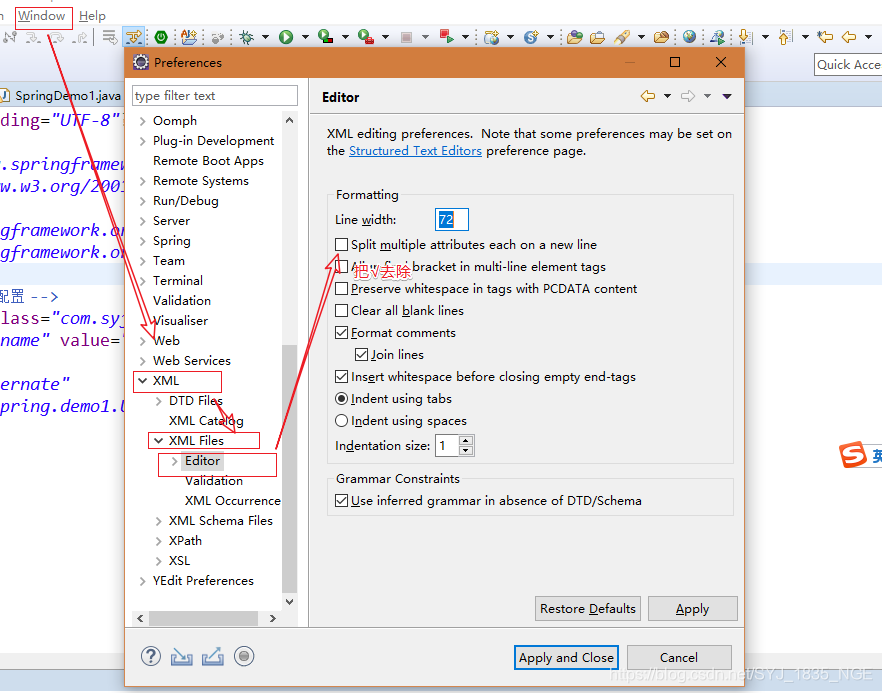Click the Apply and Close button
This screenshot has width=882, height=693.
coord(566,657)
